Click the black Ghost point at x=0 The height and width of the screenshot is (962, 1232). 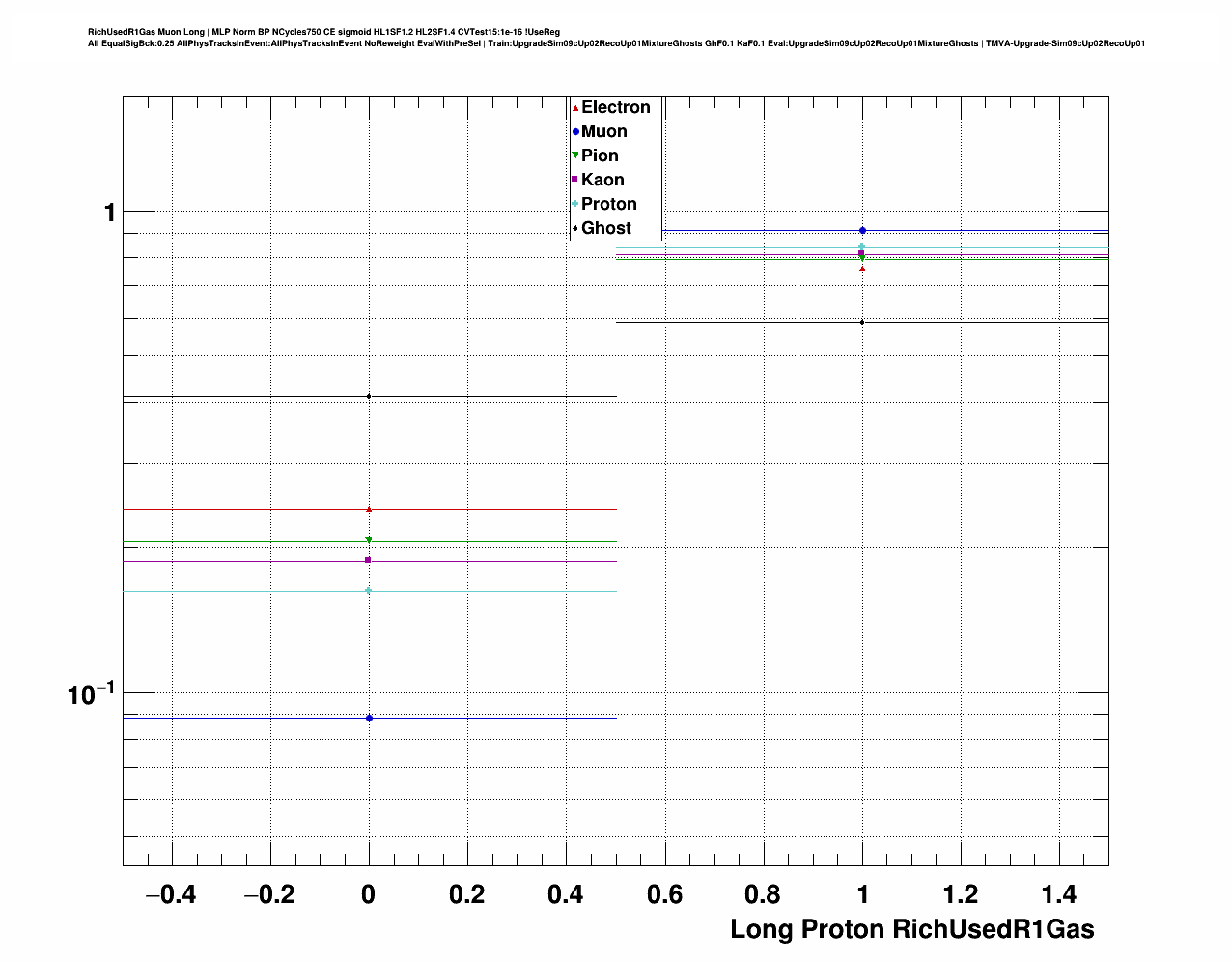(369, 396)
